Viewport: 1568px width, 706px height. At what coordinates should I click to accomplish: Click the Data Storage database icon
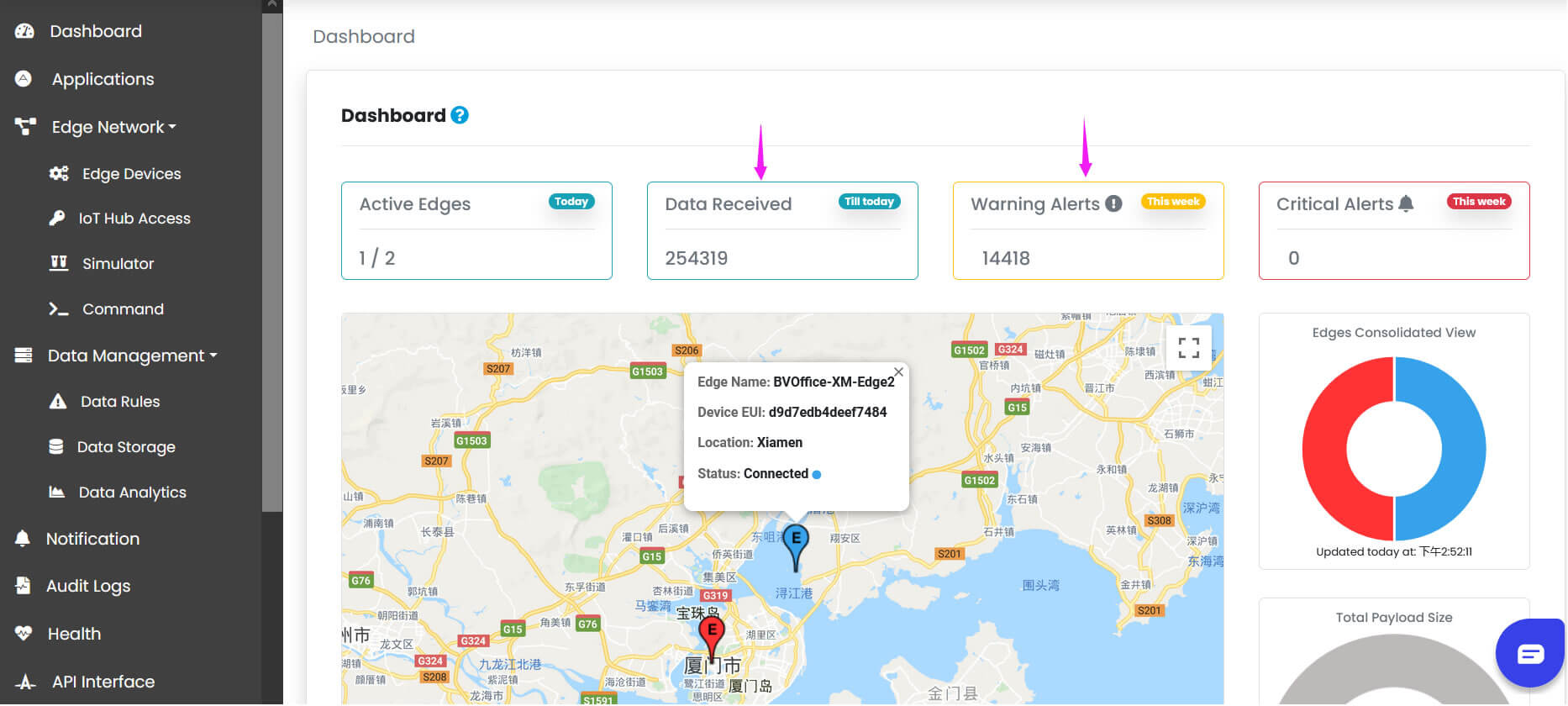coord(56,446)
